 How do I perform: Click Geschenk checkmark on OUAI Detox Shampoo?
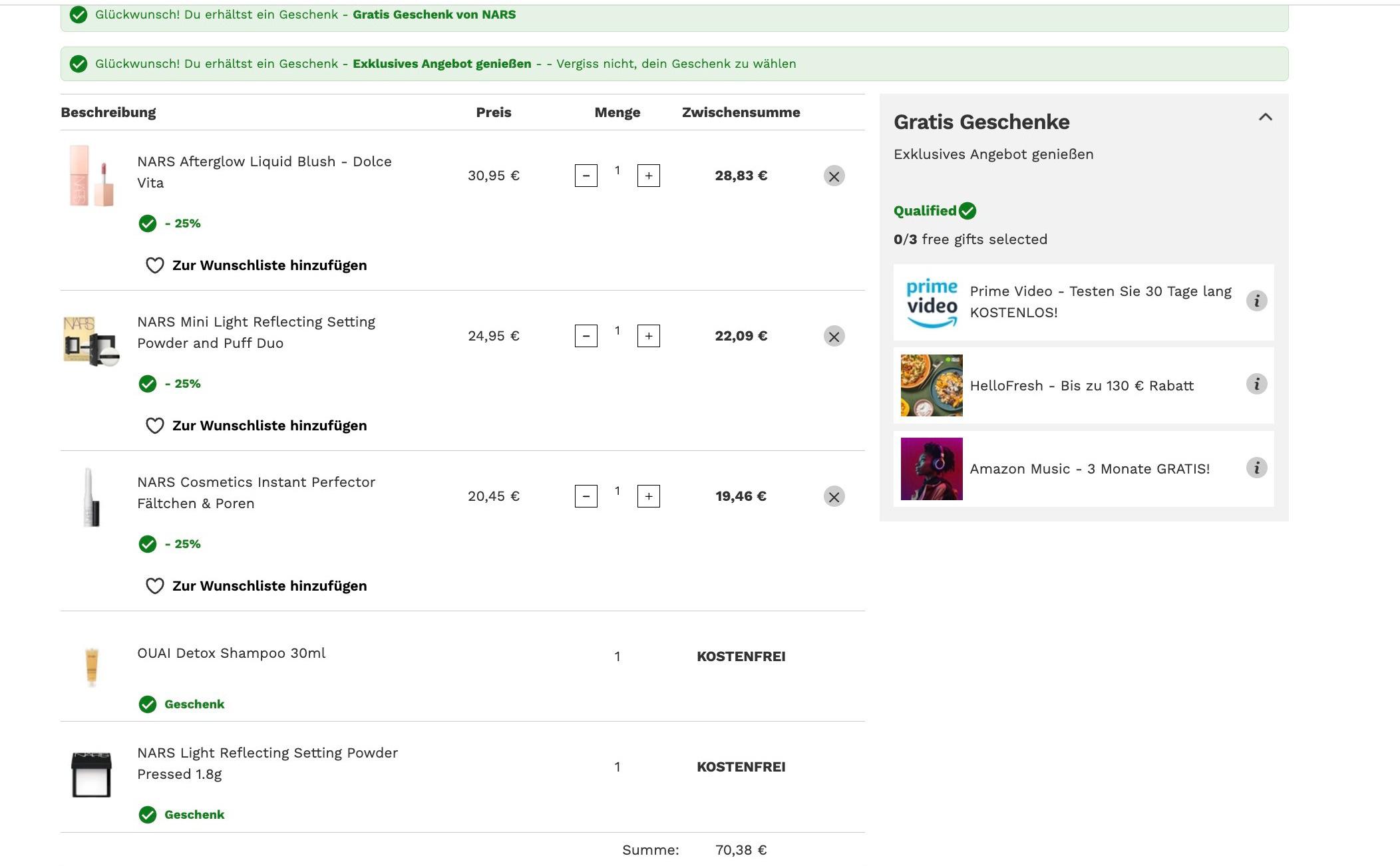pos(148,704)
